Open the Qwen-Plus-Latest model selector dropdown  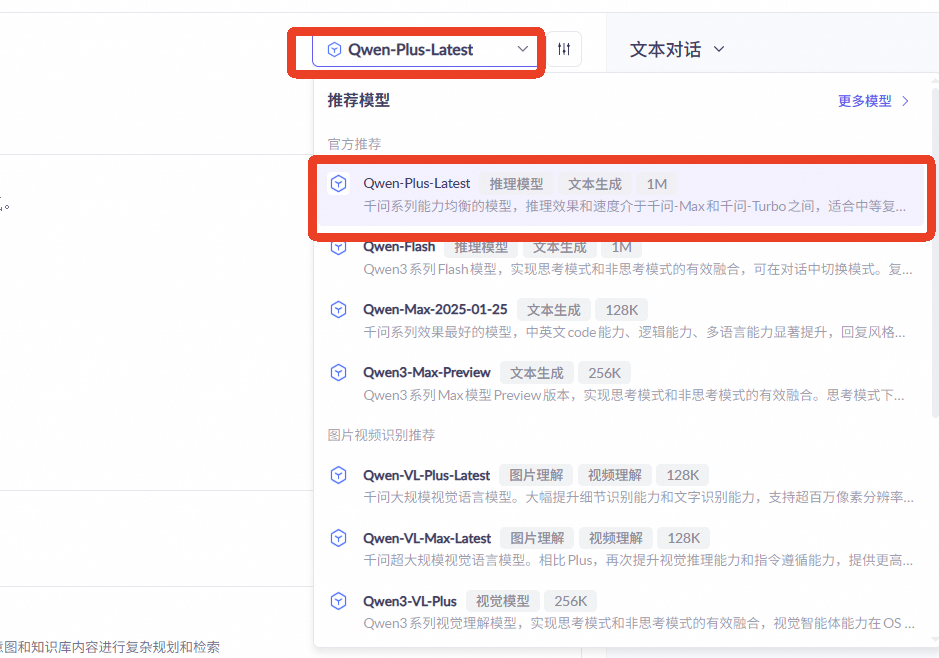point(425,50)
